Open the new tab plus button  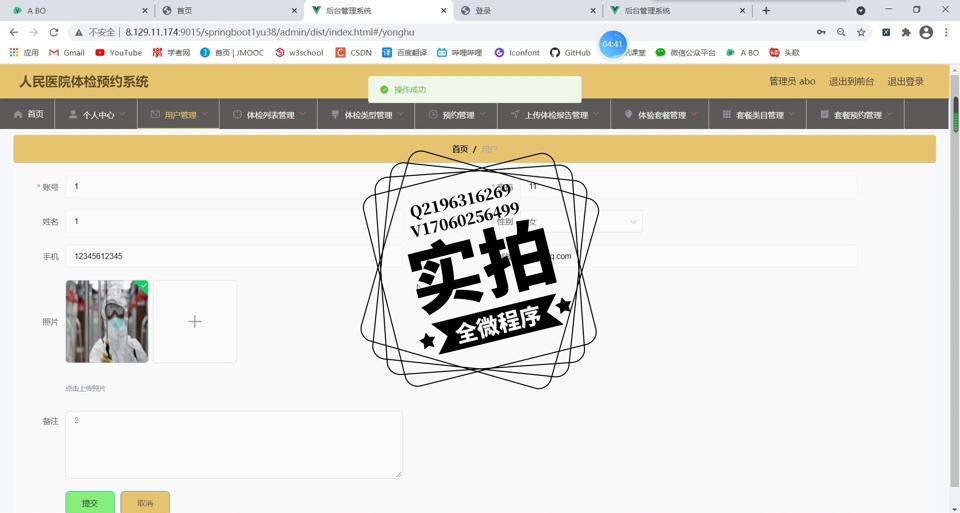tap(766, 10)
